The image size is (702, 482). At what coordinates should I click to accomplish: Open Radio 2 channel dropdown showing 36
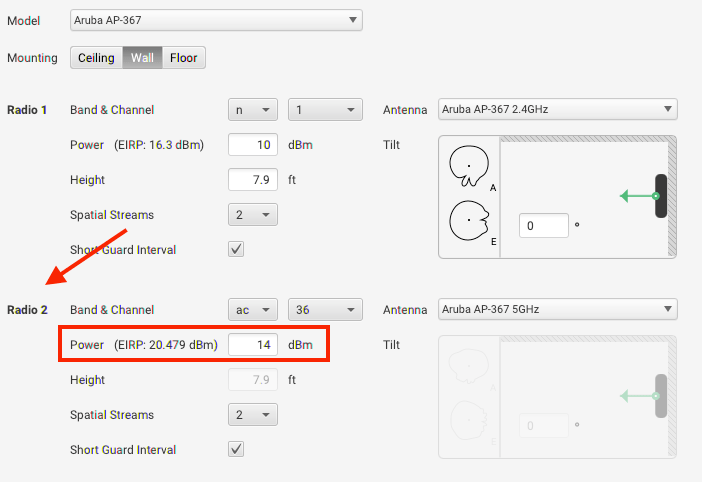[325, 310]
